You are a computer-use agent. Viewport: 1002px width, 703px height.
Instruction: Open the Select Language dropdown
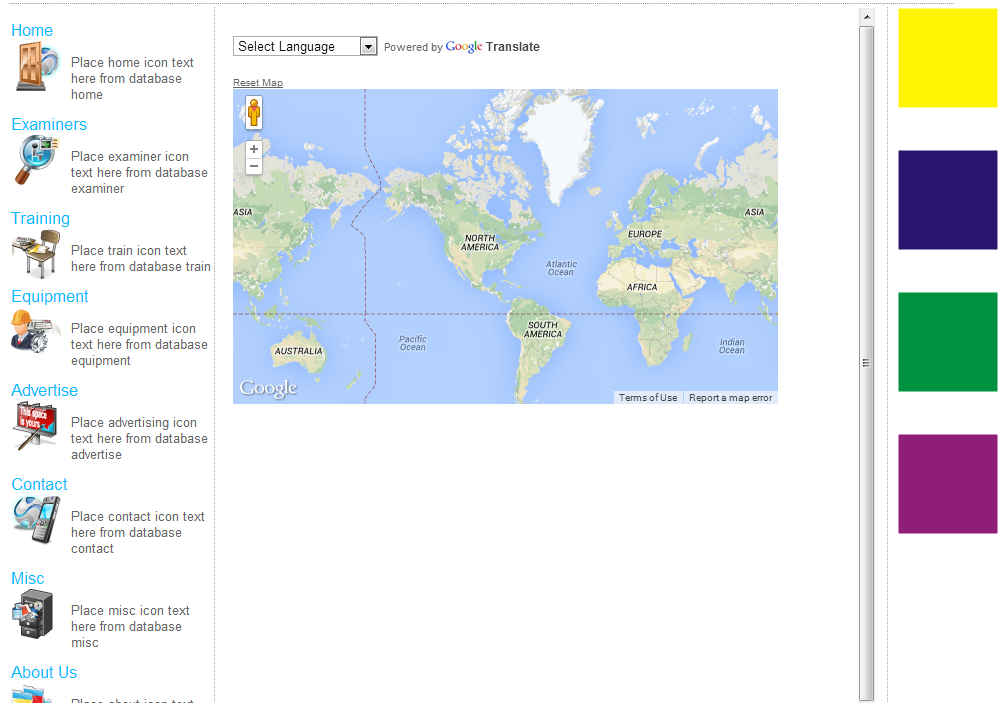click(305, 46)
